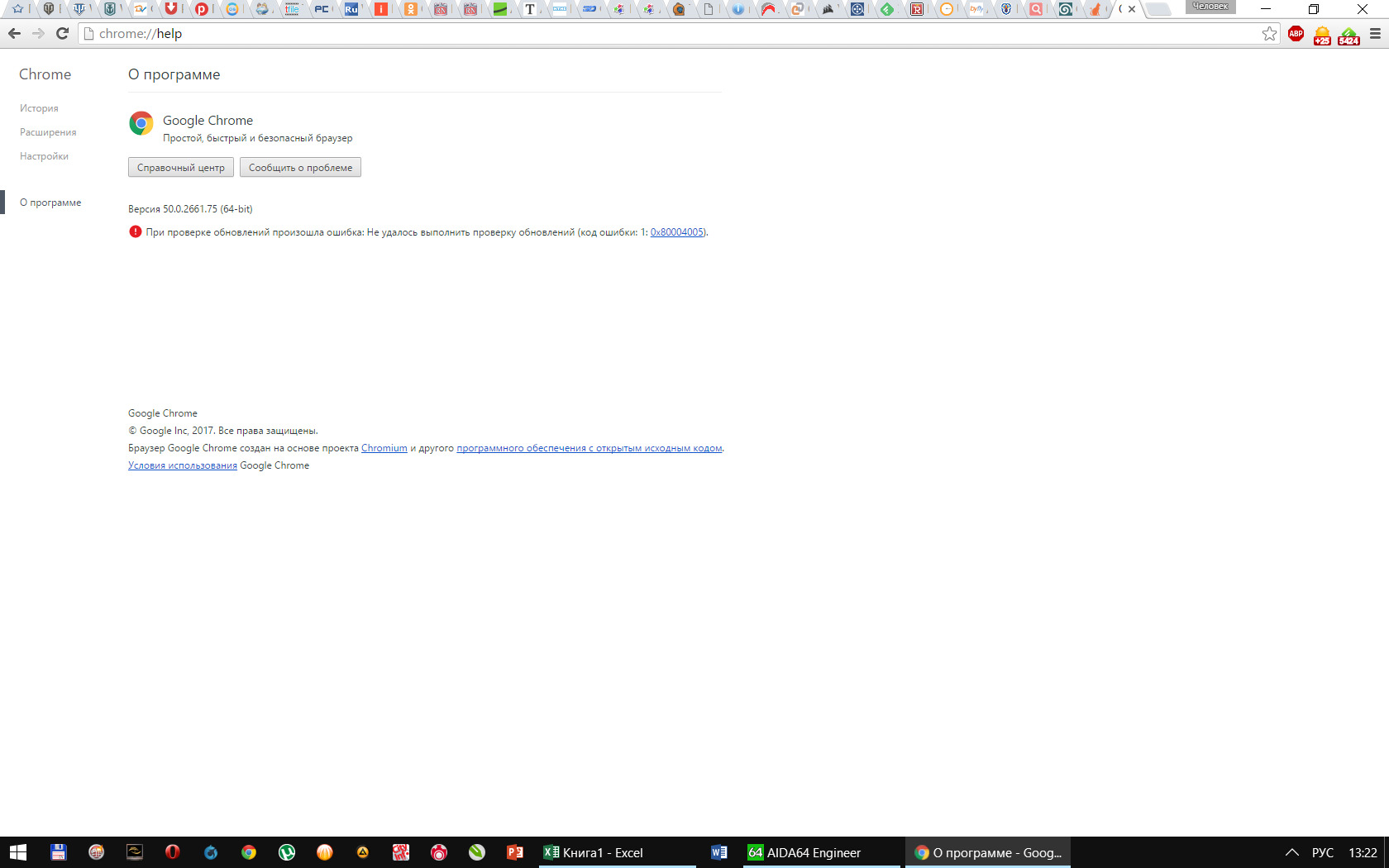The height and width of the screenshot is (868, 1389).
Task: Switch to the green diamond icon tab
Action: click(x=887, y=9)
